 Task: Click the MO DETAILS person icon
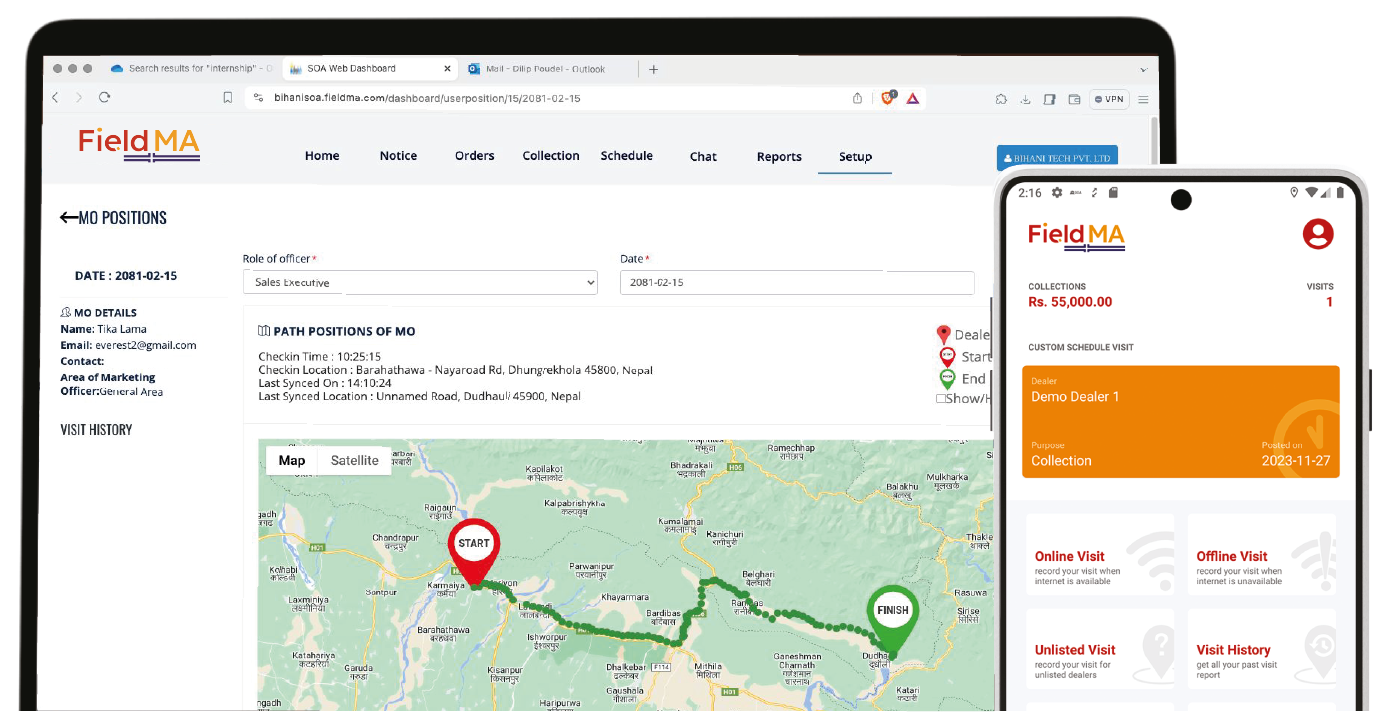coord(66,313)
